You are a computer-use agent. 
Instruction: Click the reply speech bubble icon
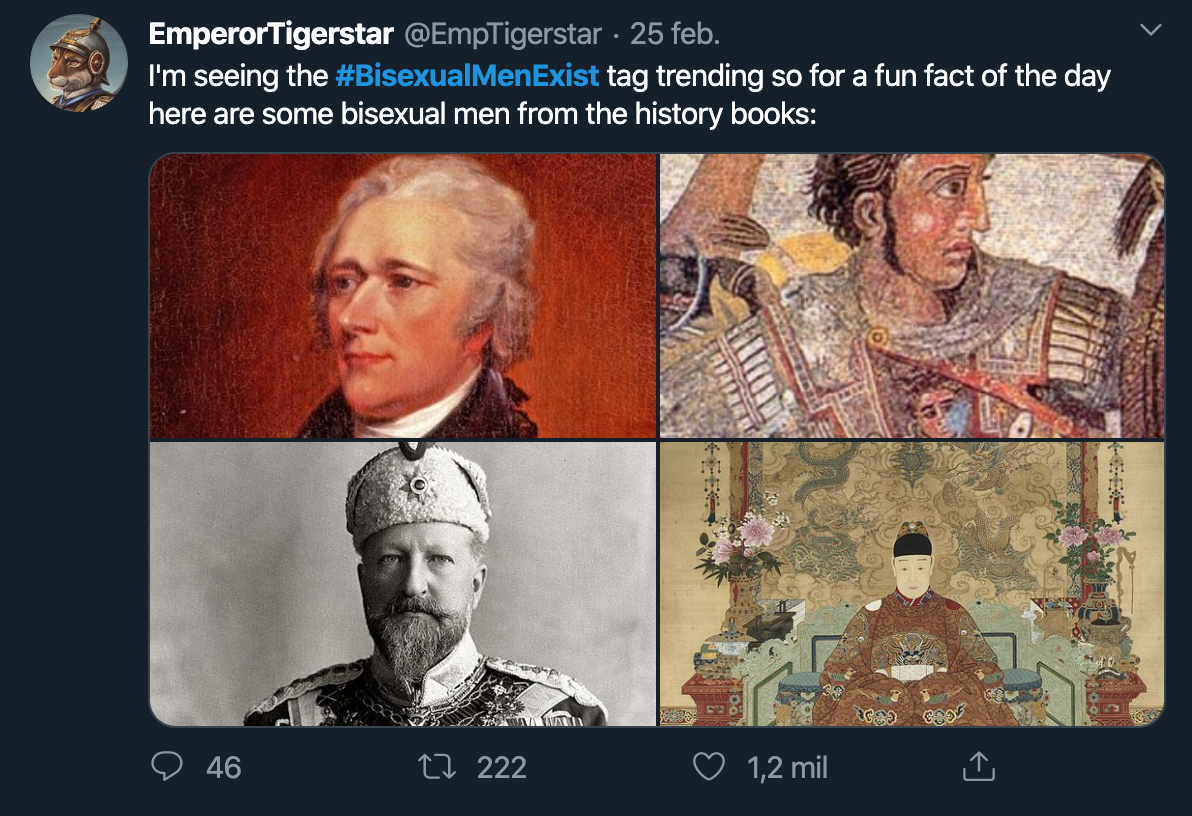(x=167, y=767)
